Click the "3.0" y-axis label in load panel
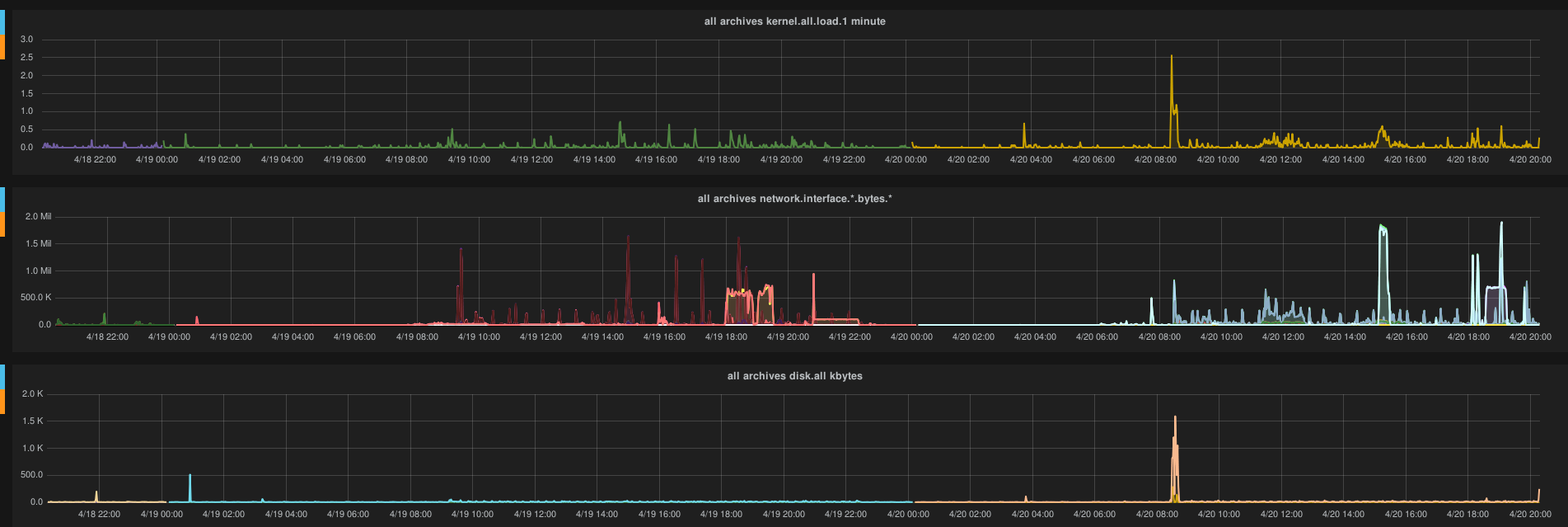The height and width of the screenshot is (527, 1568). coord(27,40)
